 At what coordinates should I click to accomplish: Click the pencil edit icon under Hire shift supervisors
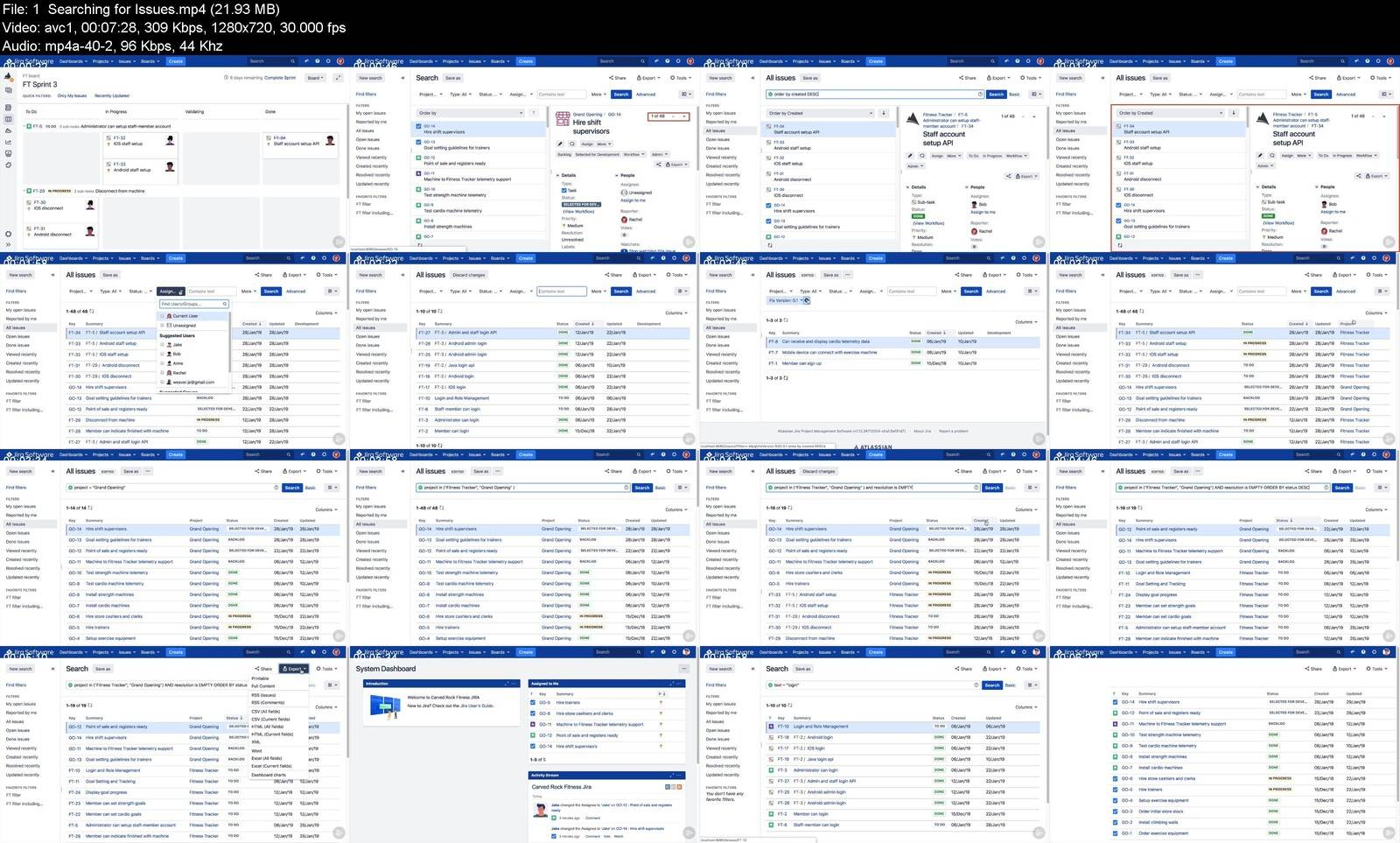560,144
